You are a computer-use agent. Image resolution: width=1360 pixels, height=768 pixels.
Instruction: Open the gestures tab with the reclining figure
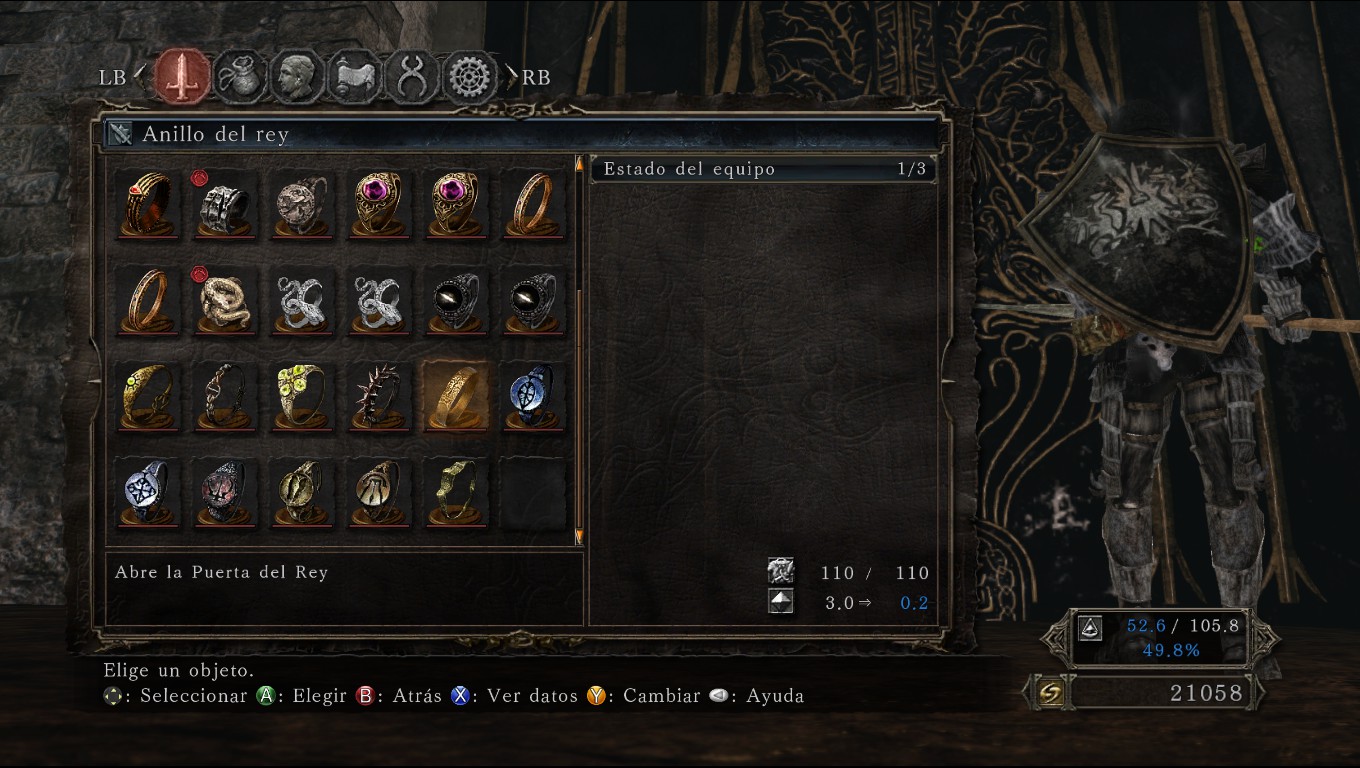[355, 77]
